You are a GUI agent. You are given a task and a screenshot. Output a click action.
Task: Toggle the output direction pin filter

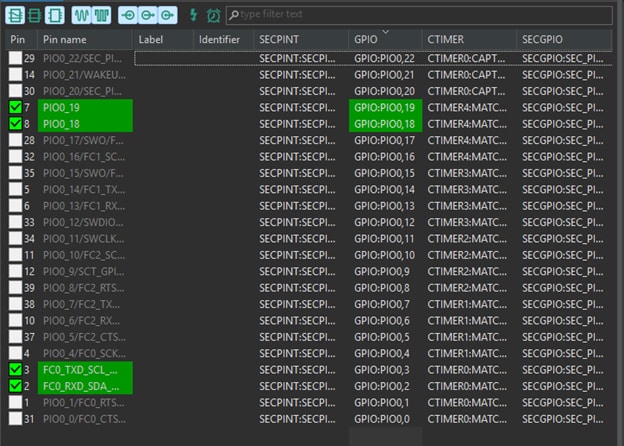tap(168, 15)
